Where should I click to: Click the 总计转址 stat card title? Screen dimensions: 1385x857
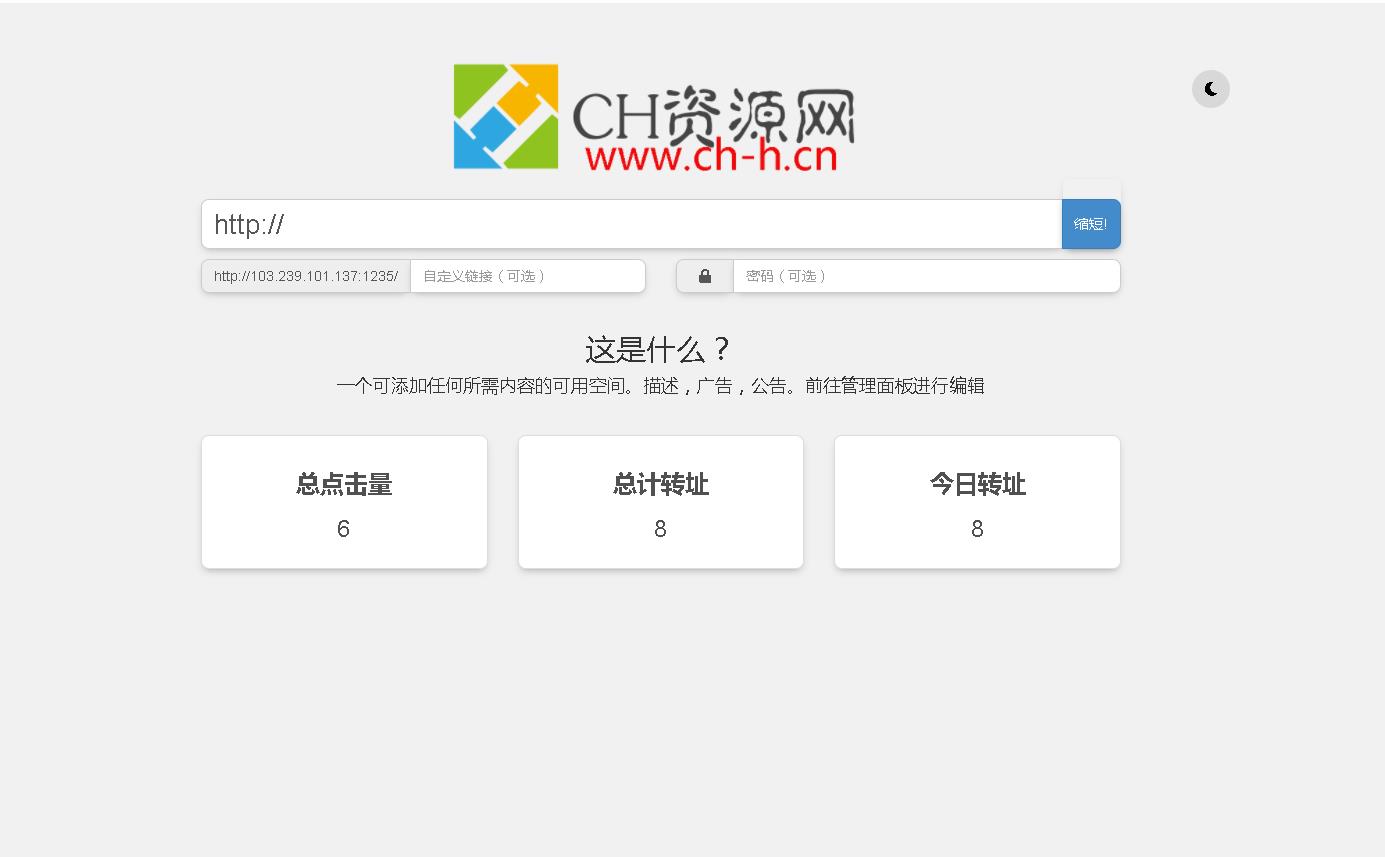[x=661, y=485]
